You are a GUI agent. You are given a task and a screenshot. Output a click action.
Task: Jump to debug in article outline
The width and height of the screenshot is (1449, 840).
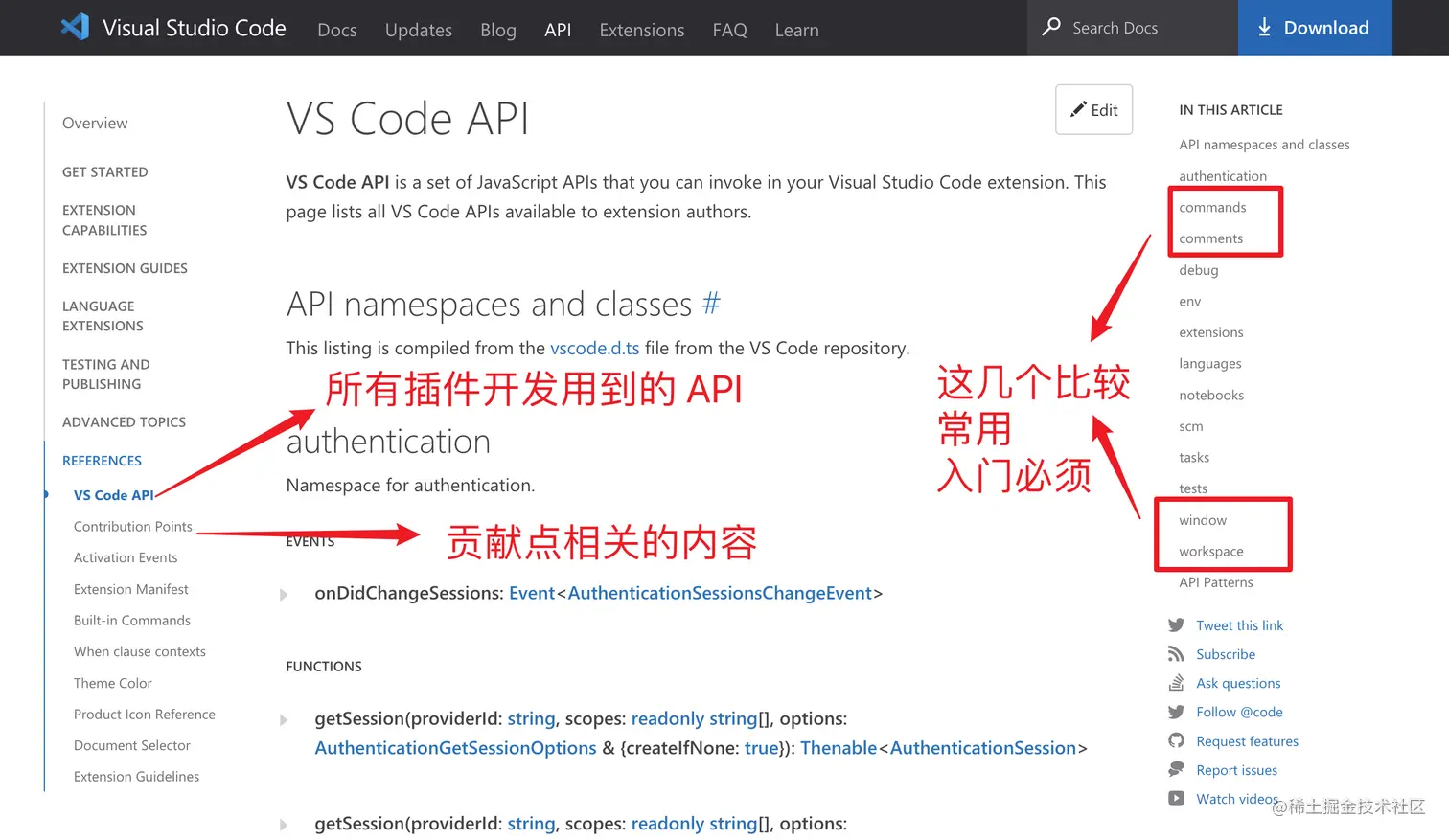coord(1199,270)
